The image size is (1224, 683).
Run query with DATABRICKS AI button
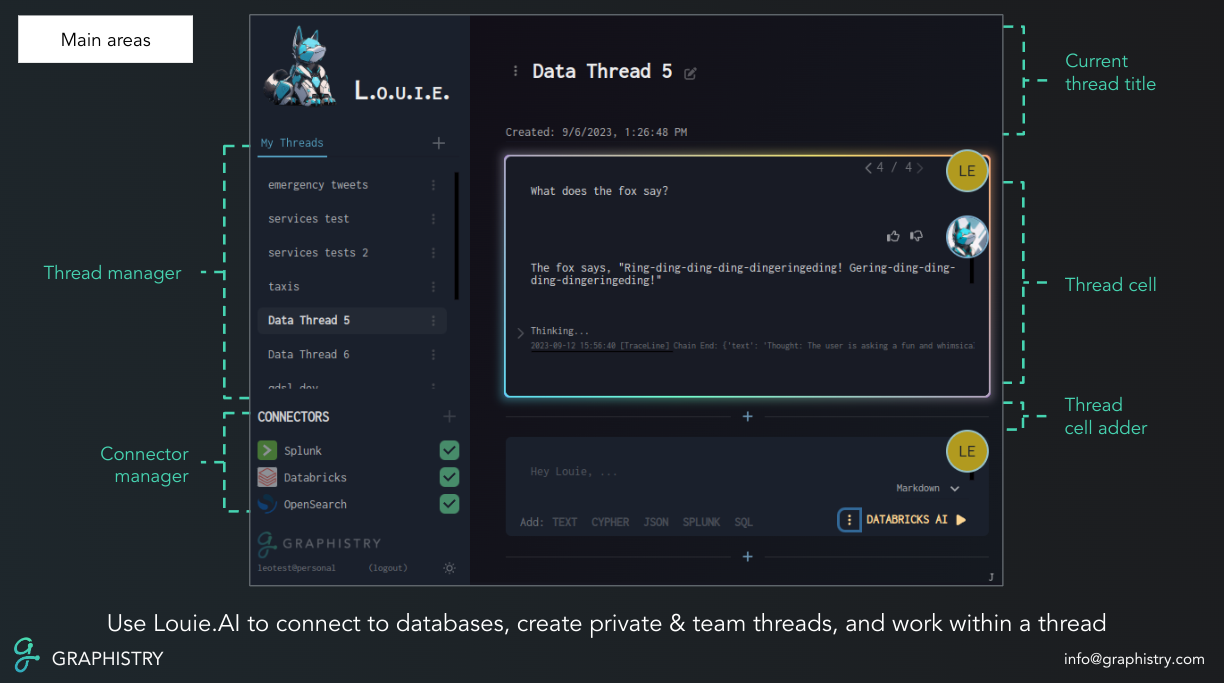(x=916, y=520)
